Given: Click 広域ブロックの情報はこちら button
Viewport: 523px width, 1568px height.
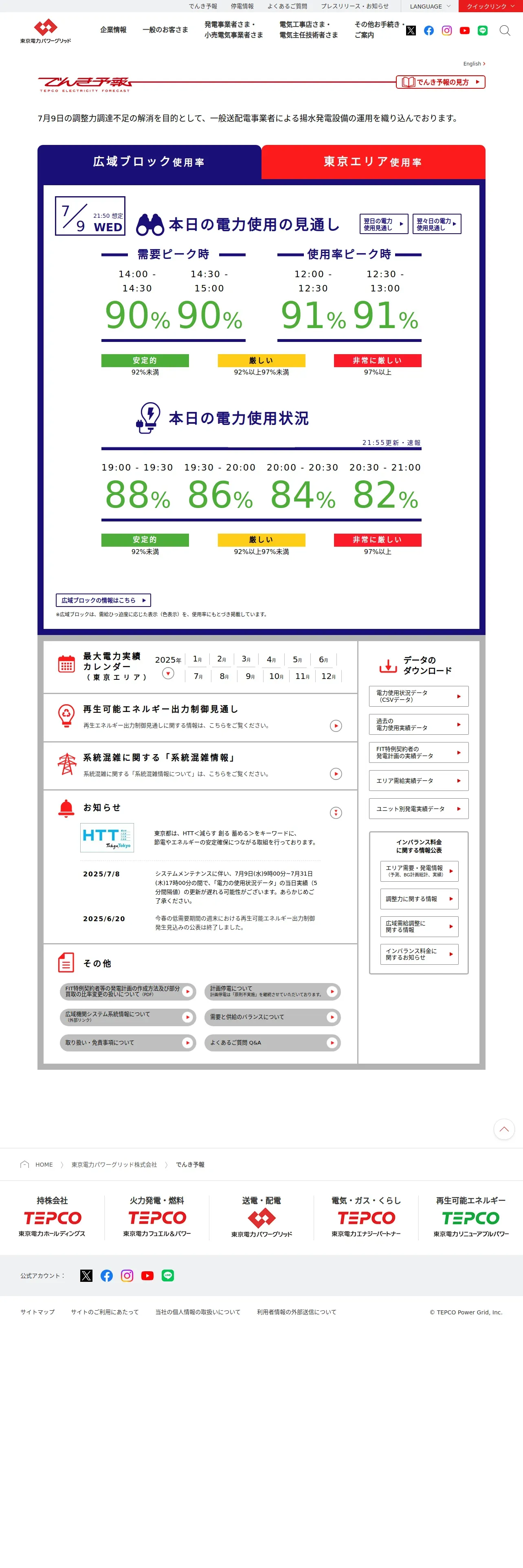Looking at the screenshot, I should 103,600.
